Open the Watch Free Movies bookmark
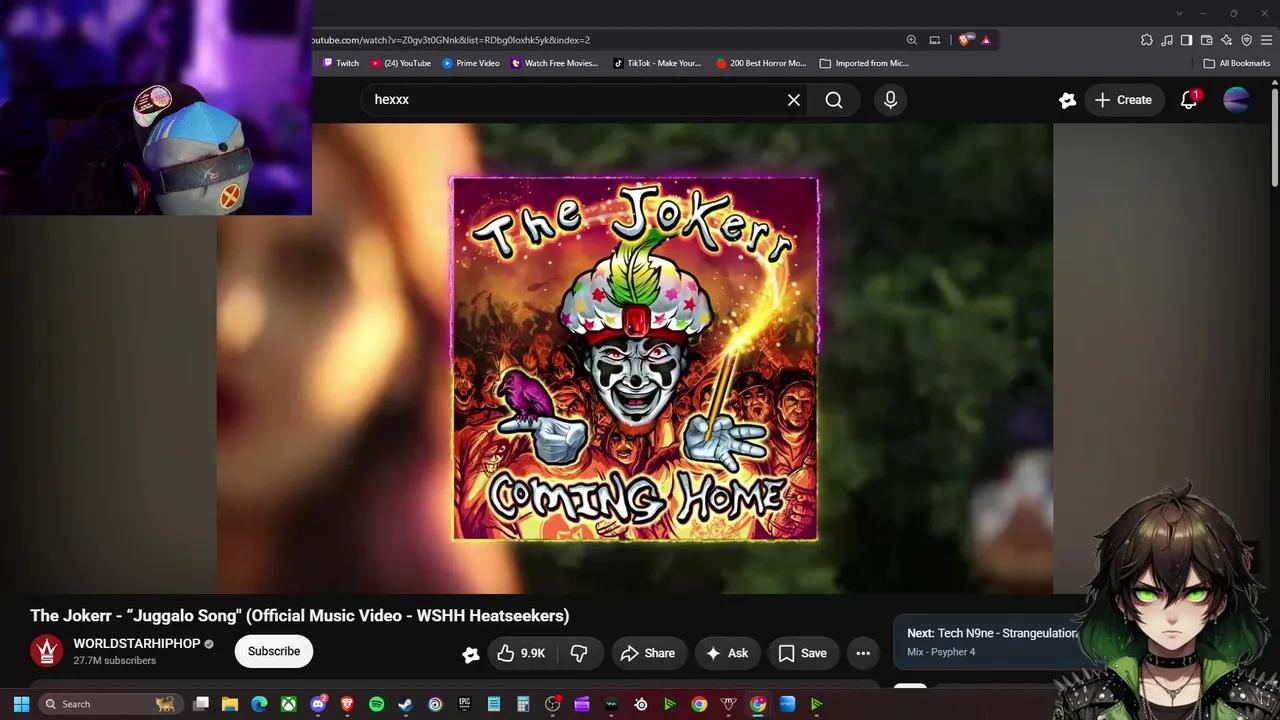The height and width of the screenshot is (720, 1280). click(554, 63)
